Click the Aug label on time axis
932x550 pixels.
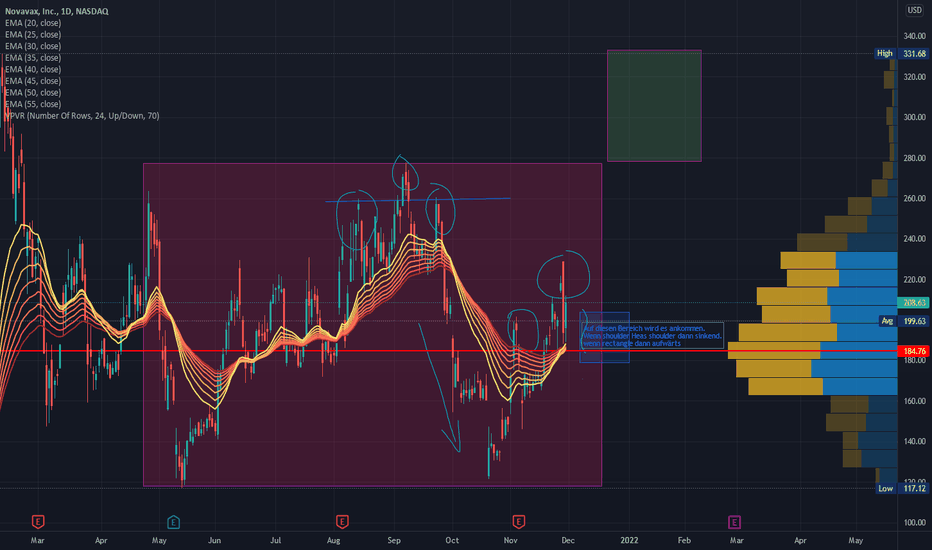pos(333,540)
